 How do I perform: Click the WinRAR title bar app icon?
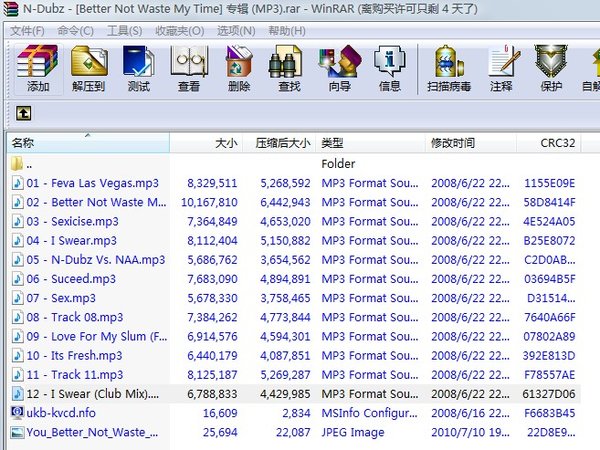(10, 8)
